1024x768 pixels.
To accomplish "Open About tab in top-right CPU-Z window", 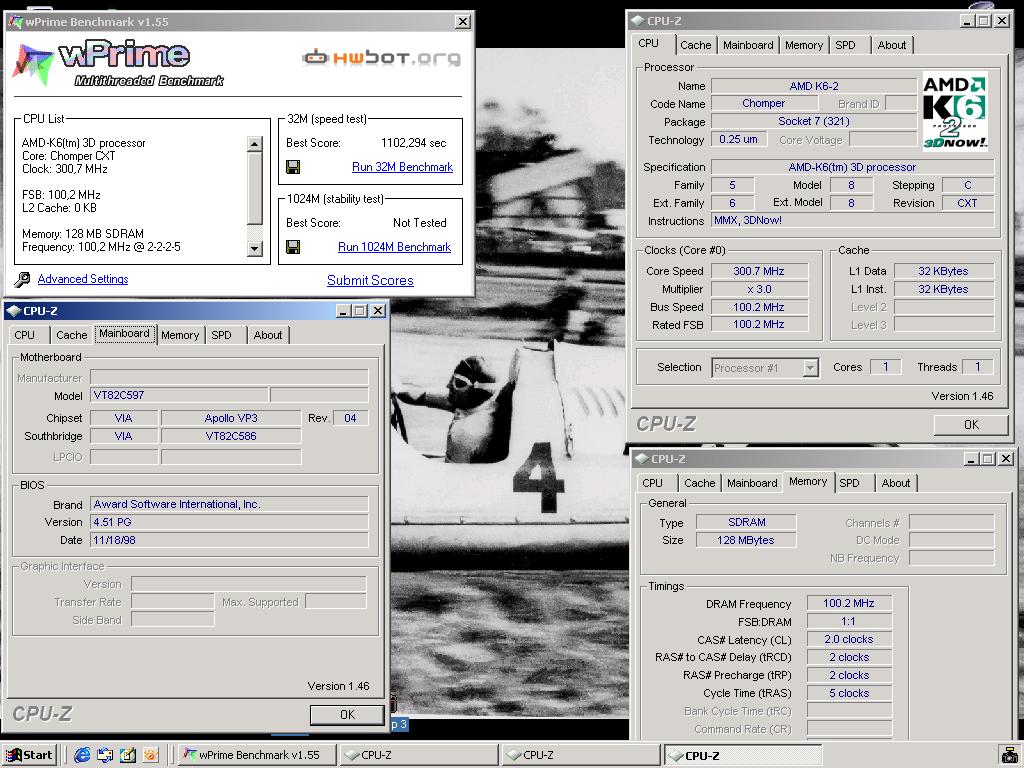I will click(x=891, y=45).
